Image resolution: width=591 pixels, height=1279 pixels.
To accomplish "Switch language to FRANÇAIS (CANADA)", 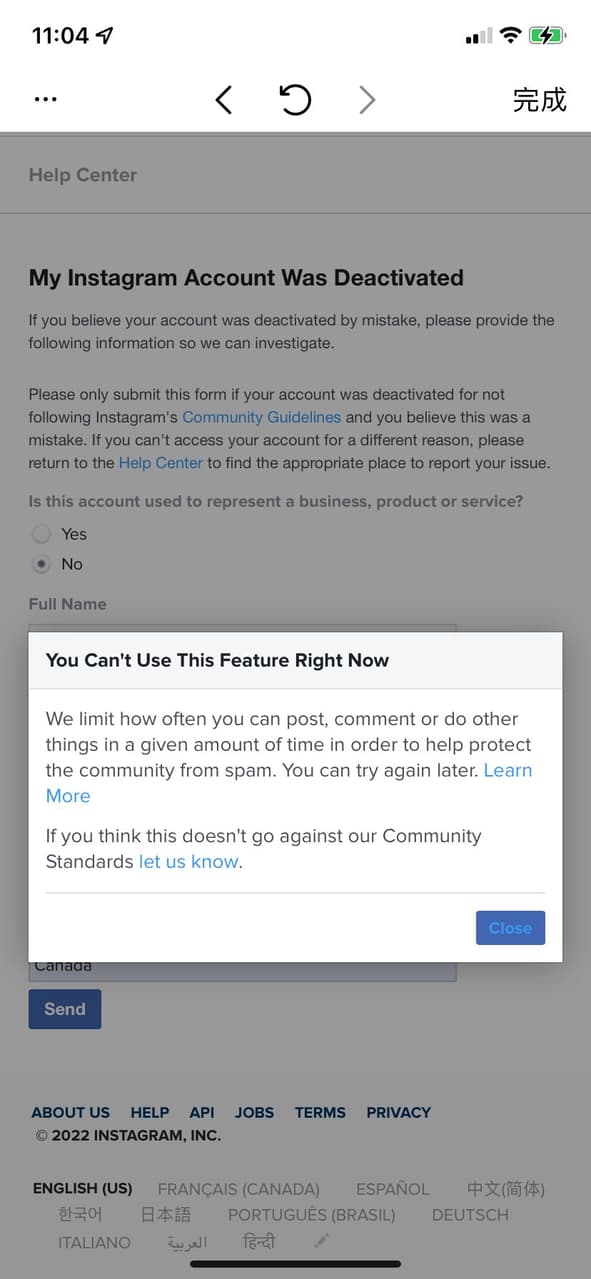I will point(239,1189).
